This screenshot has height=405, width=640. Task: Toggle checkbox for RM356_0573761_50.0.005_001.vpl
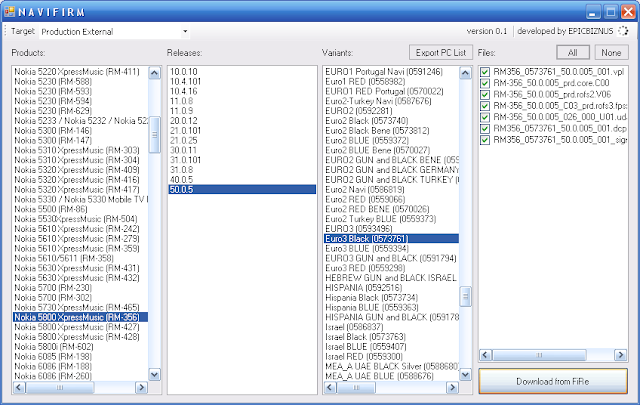point(484,72)
